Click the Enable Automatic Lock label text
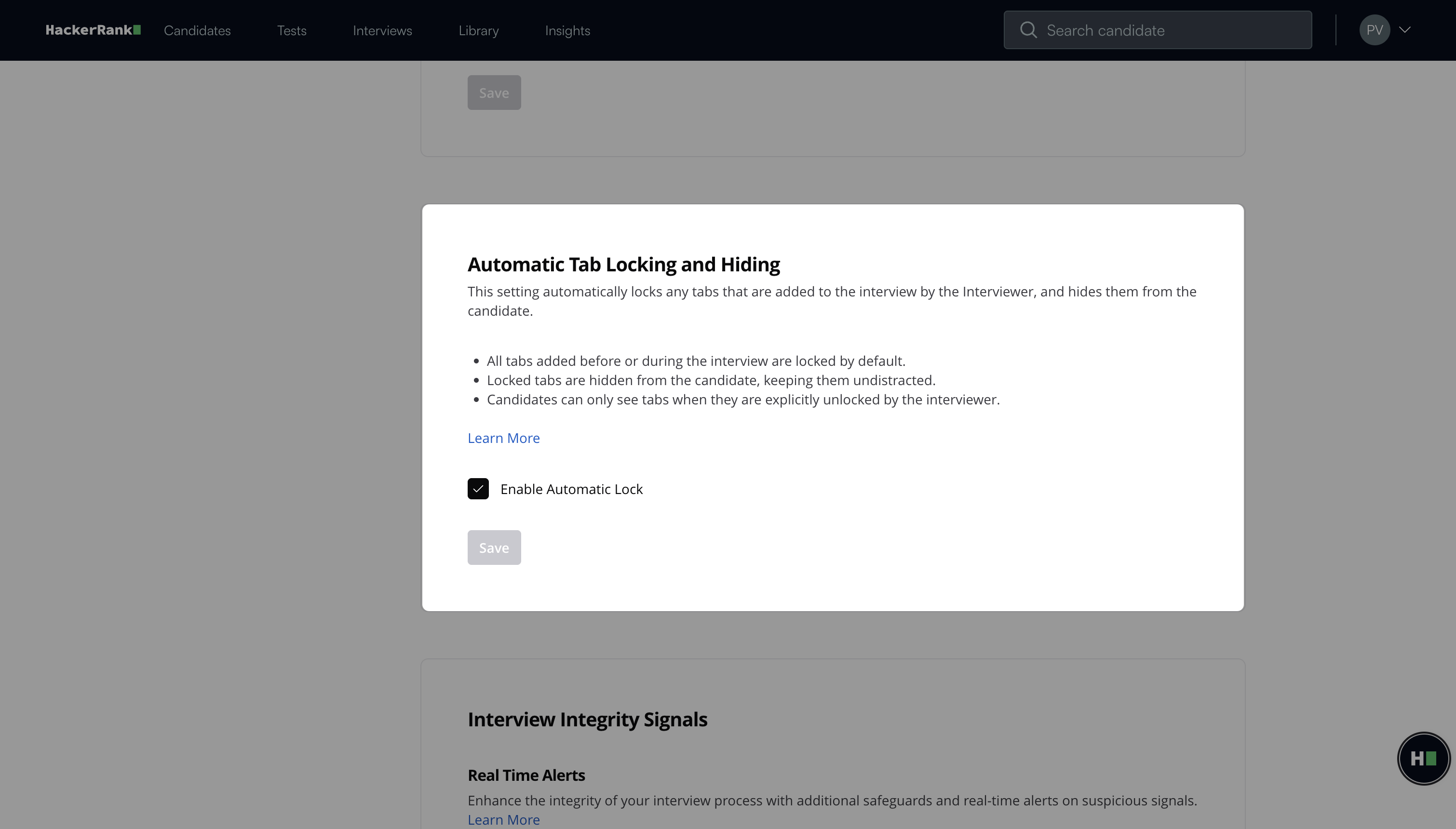This screenshot has width=1456, height=829. click(x=571, y=489)
